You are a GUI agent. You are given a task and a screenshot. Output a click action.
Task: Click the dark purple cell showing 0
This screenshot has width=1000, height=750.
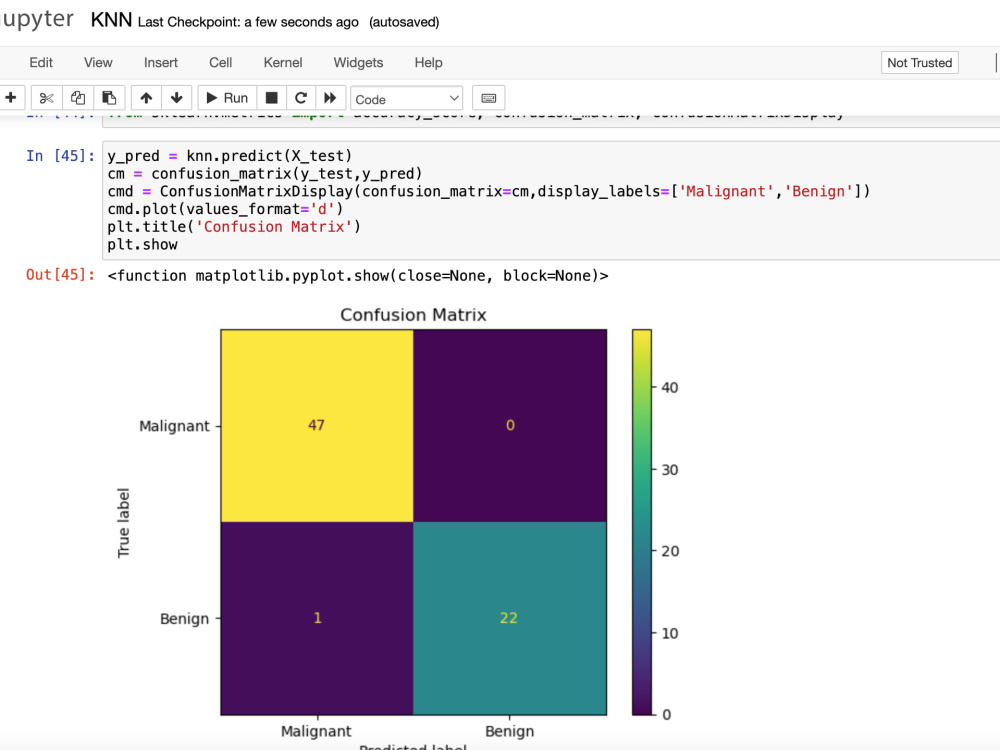point(510,425)
